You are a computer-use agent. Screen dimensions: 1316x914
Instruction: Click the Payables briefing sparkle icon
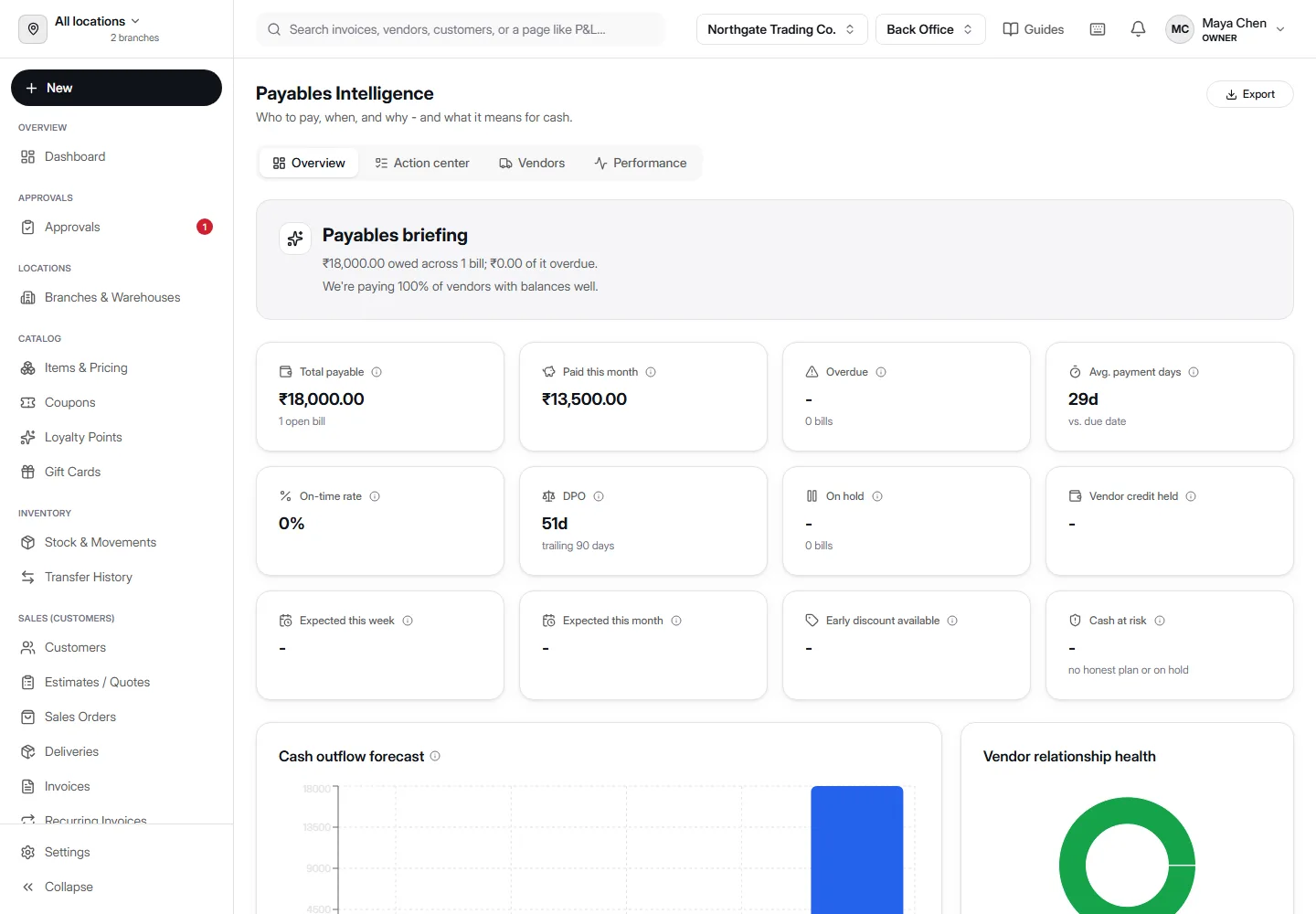pyautogui.click(x=295, y=239)
